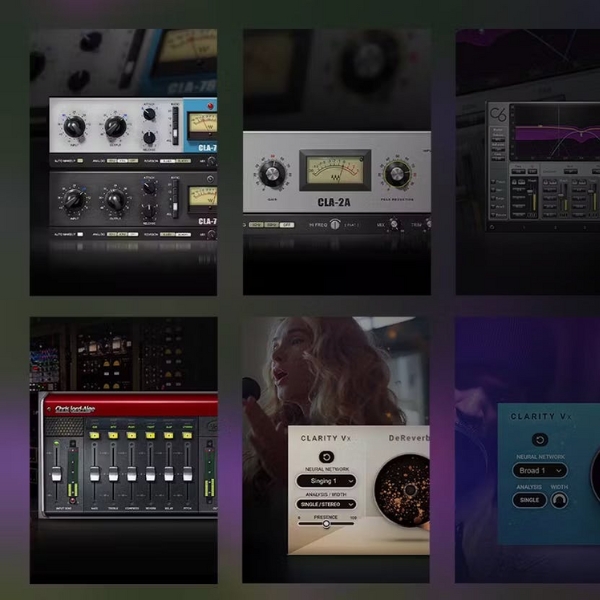
Task: Click the Gain knob on the CLA-2A
Action: click(272, 174)
